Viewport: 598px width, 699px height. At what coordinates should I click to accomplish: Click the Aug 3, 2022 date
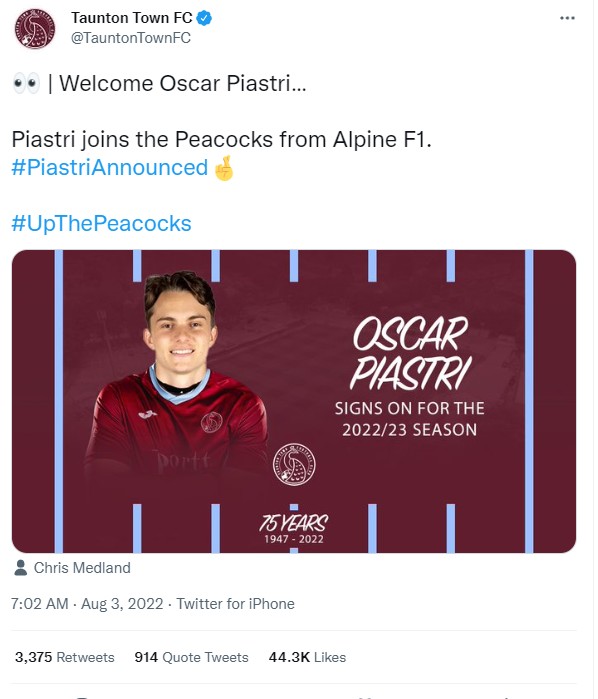(x=122, y=604)
